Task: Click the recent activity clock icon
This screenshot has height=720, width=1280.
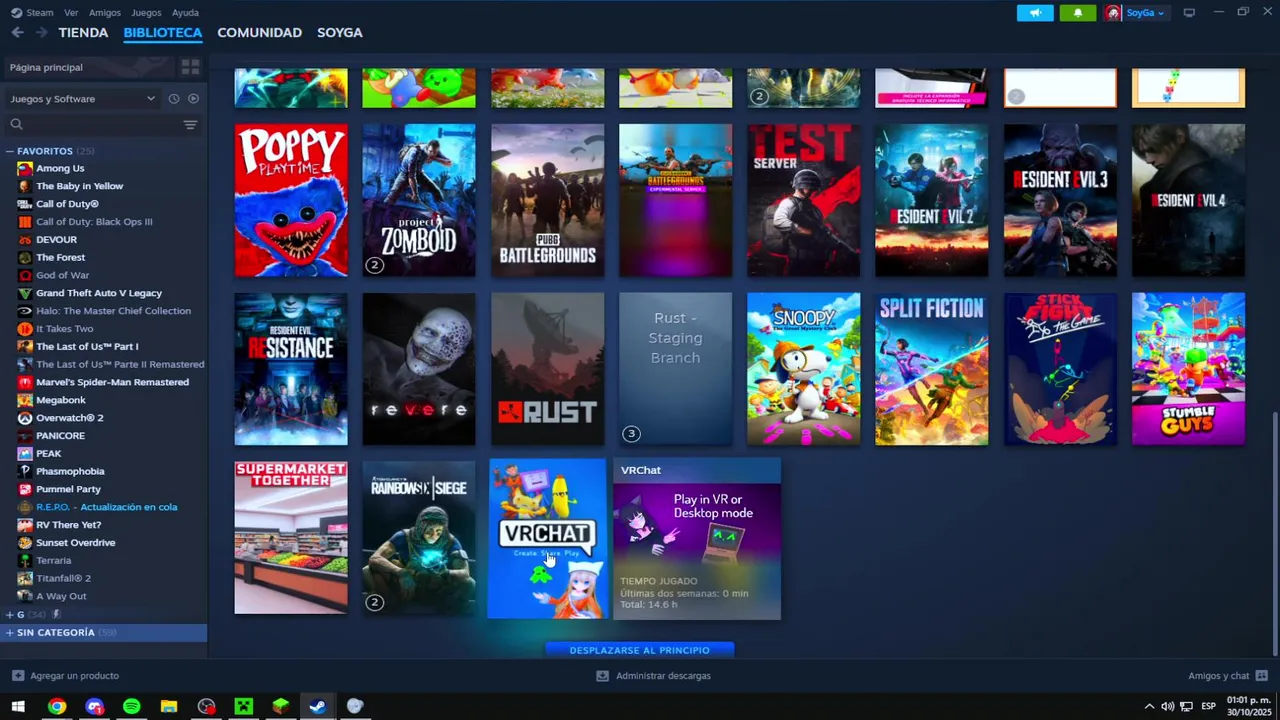Action: (174, 98)
